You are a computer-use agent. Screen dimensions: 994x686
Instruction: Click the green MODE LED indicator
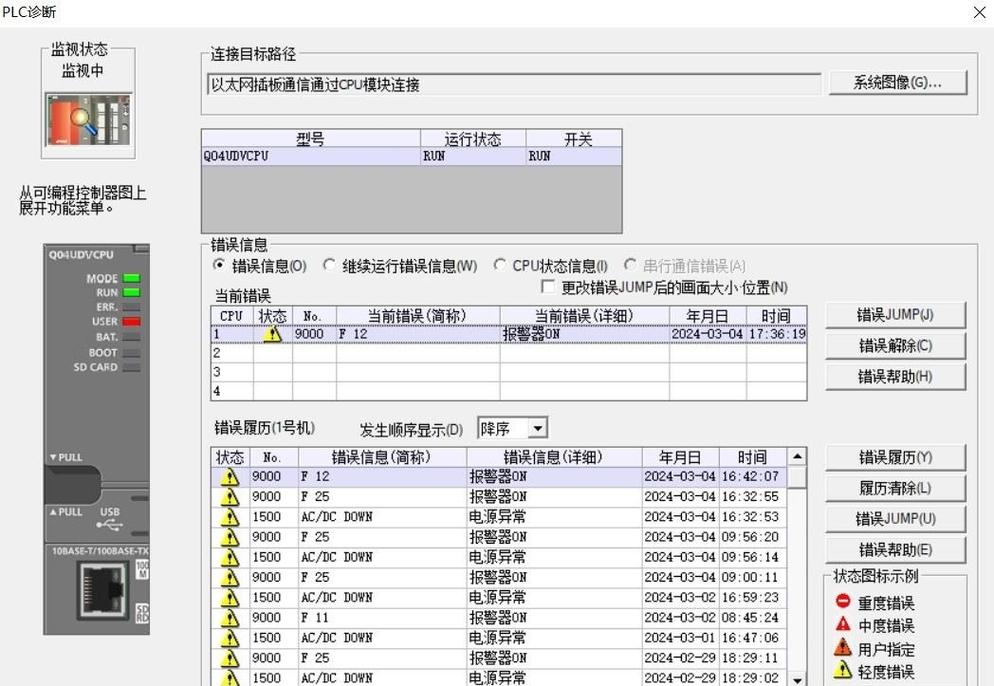pyautogui.click(x=132, y=278)
